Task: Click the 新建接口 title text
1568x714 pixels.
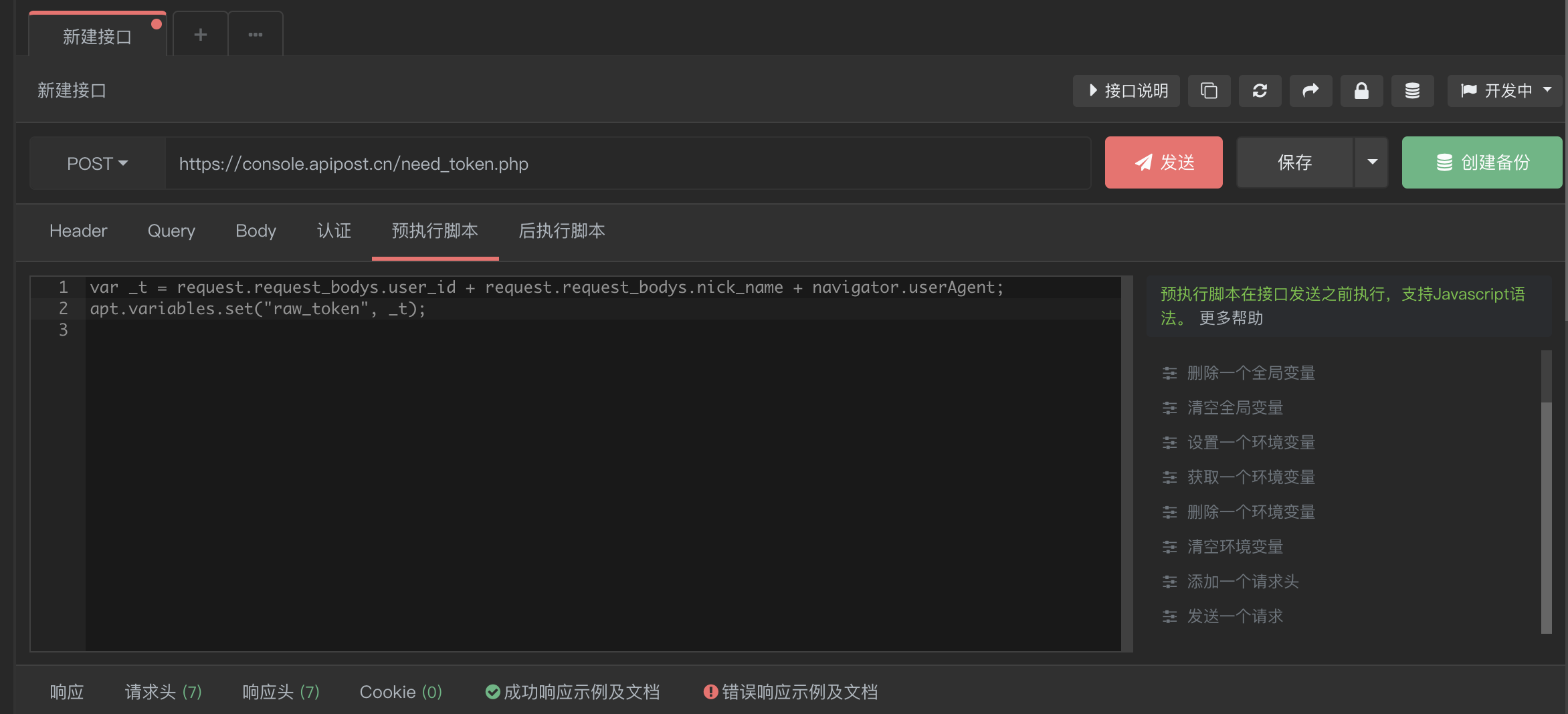Action: point(72,90)
